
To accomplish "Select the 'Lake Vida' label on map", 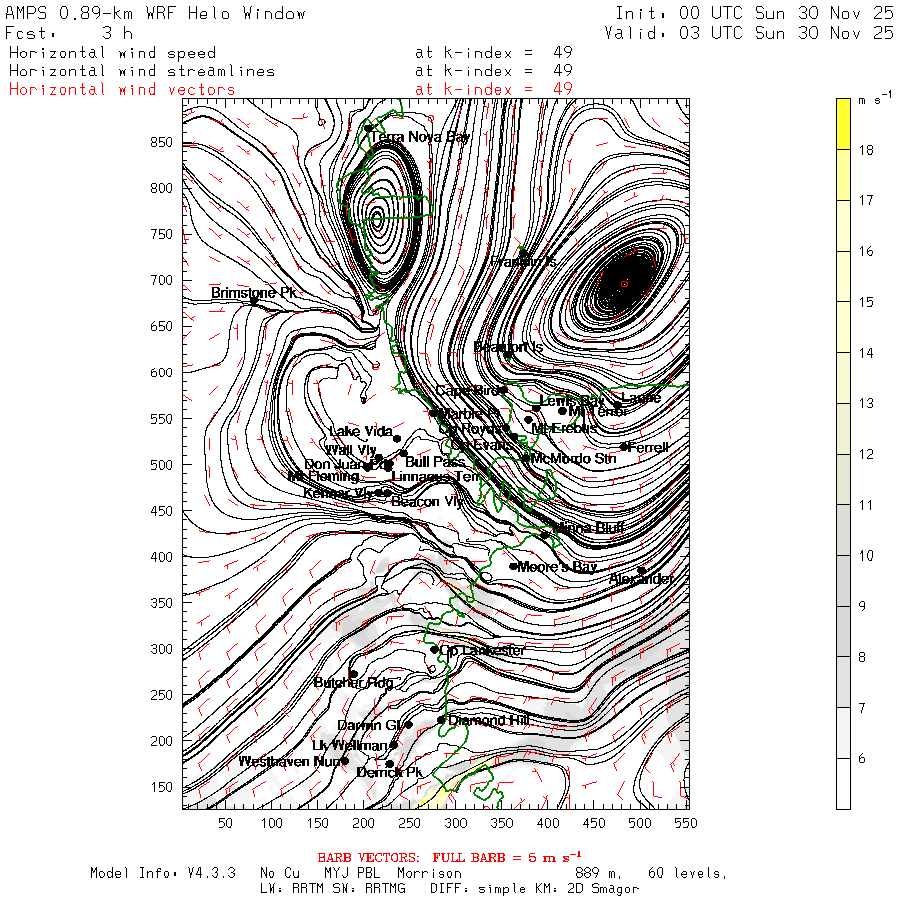I will (x=360, y=431).
